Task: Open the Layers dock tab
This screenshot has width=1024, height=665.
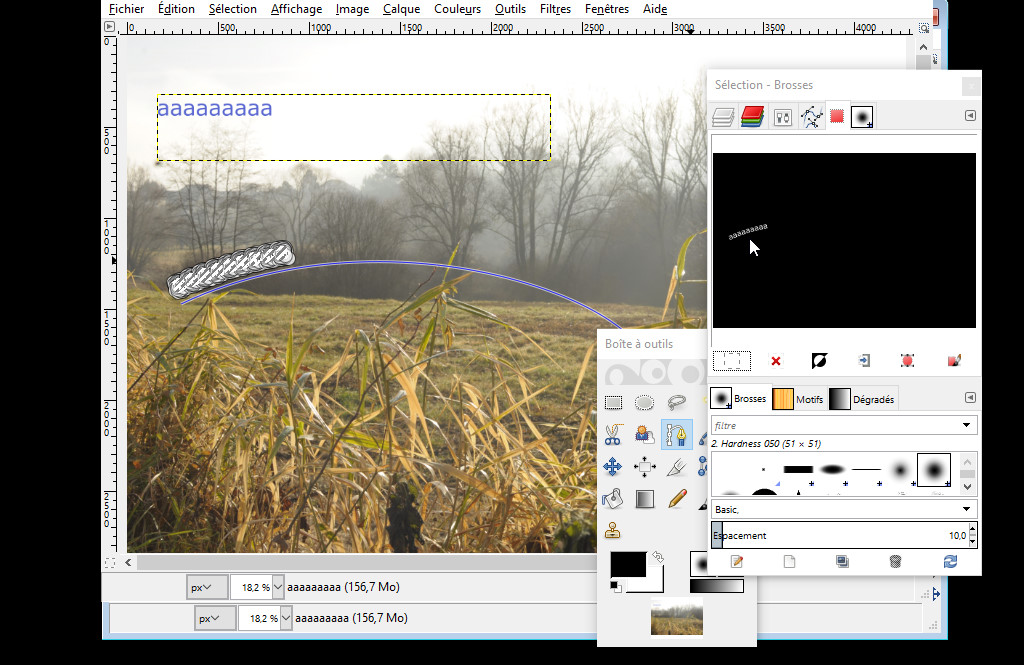Action: (723, 117)
